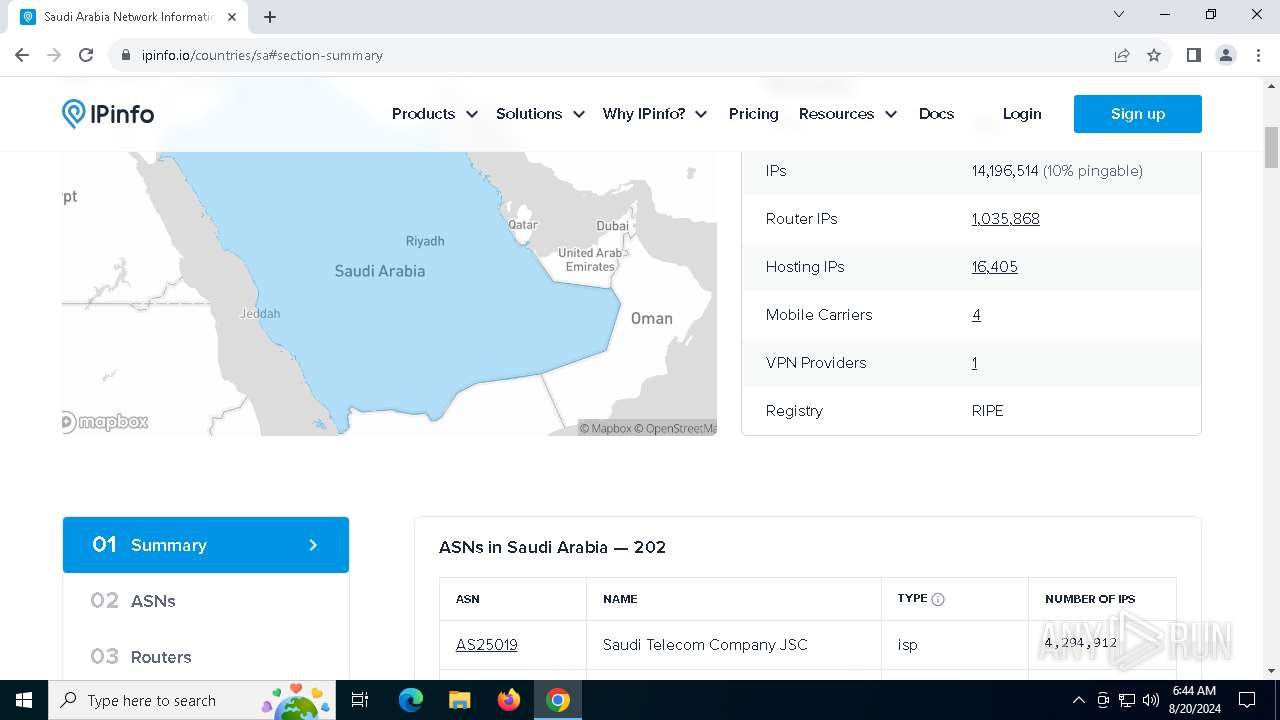This screenshot has width=1280, height=720.
Task: Click the IPs value 14,196,514
Action: (x=1005, y=171)
